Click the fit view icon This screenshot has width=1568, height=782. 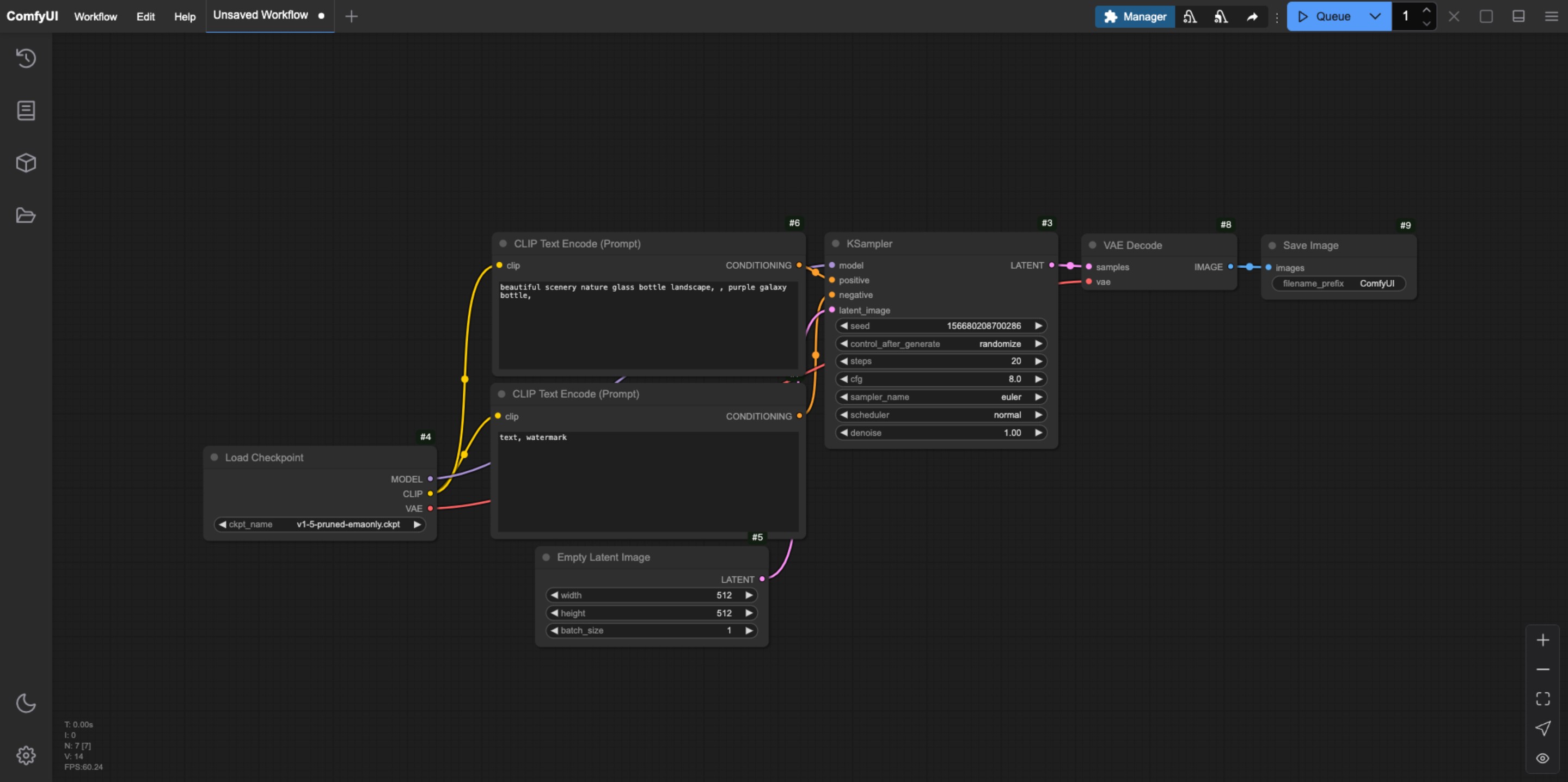(x=1542, y=698)
